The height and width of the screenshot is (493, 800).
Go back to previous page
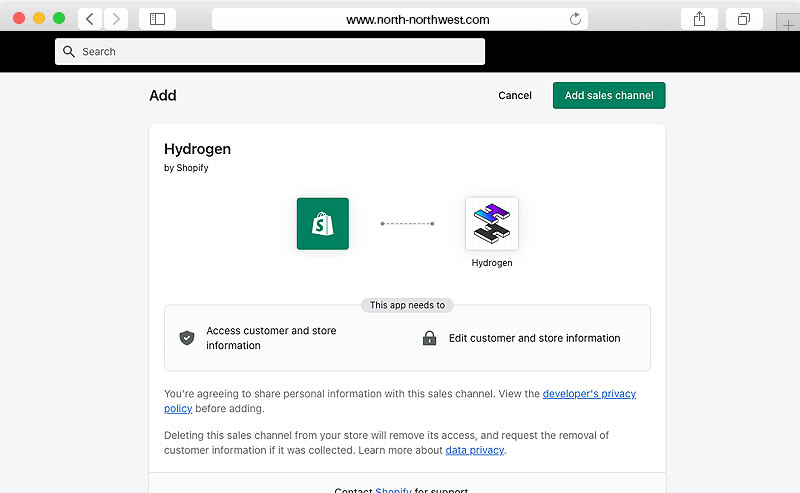pyautogui.click(x=90, y=19)
